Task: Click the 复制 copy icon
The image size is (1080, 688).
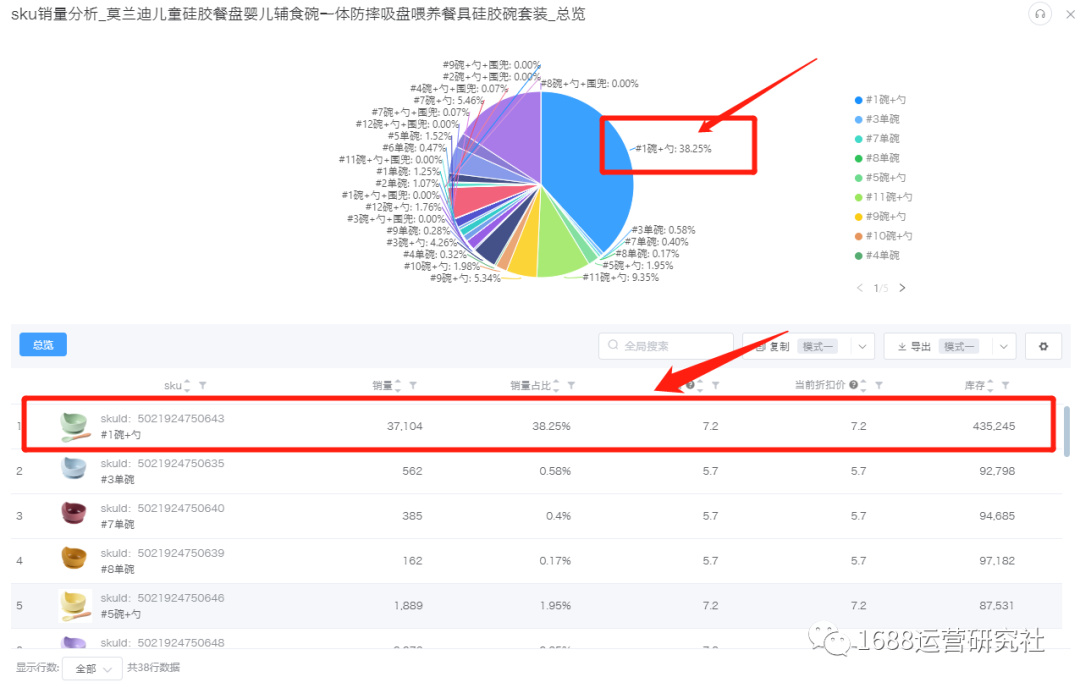Action: click(x=760, y=345)
